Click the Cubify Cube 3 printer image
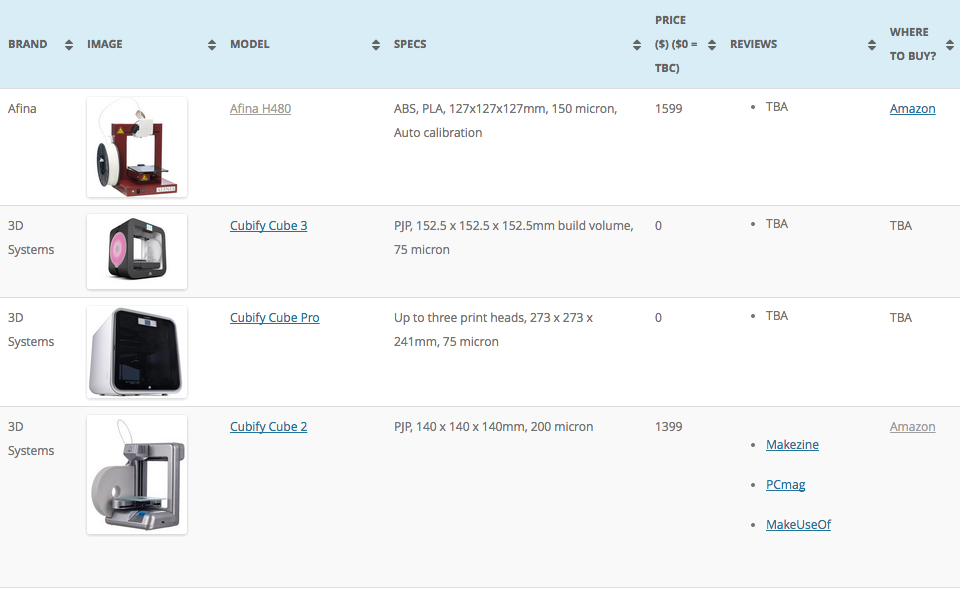 click(137, 251)
